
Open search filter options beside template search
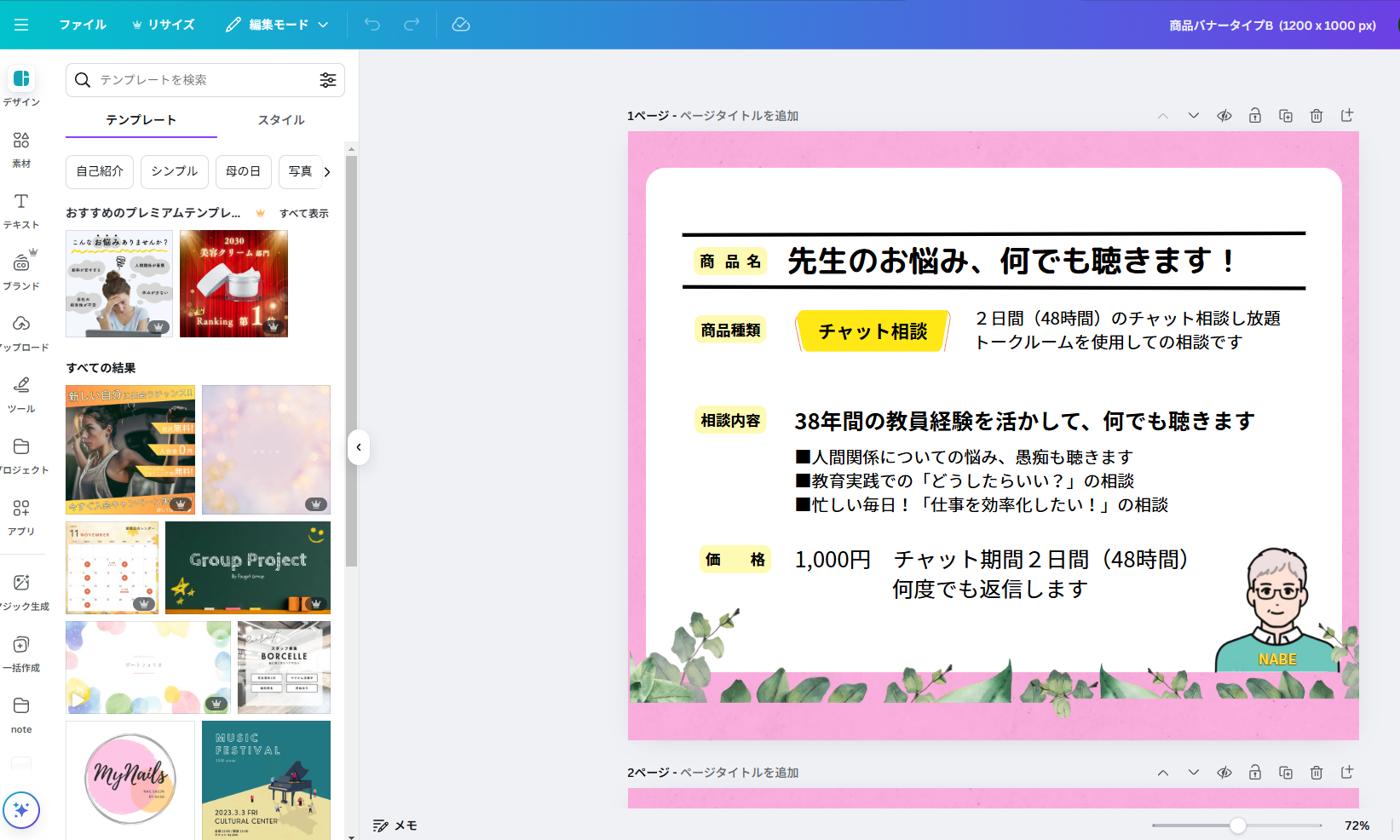[x=329, y=80]
